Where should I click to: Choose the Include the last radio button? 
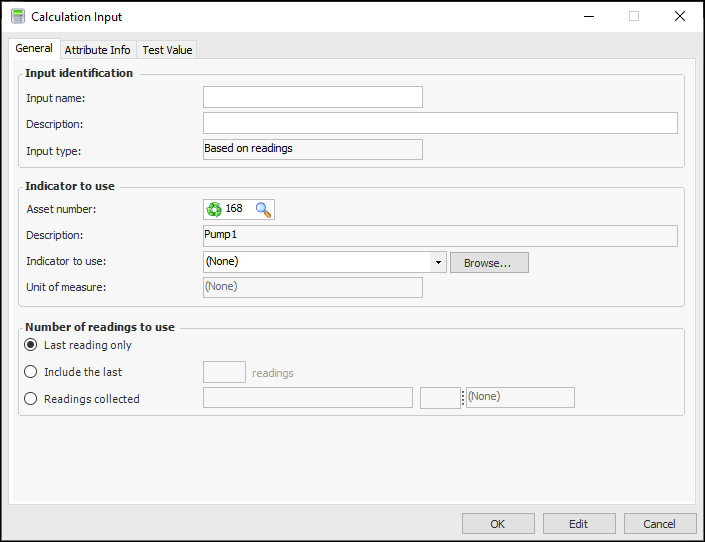pyautogui.click(x=31, y=372)
